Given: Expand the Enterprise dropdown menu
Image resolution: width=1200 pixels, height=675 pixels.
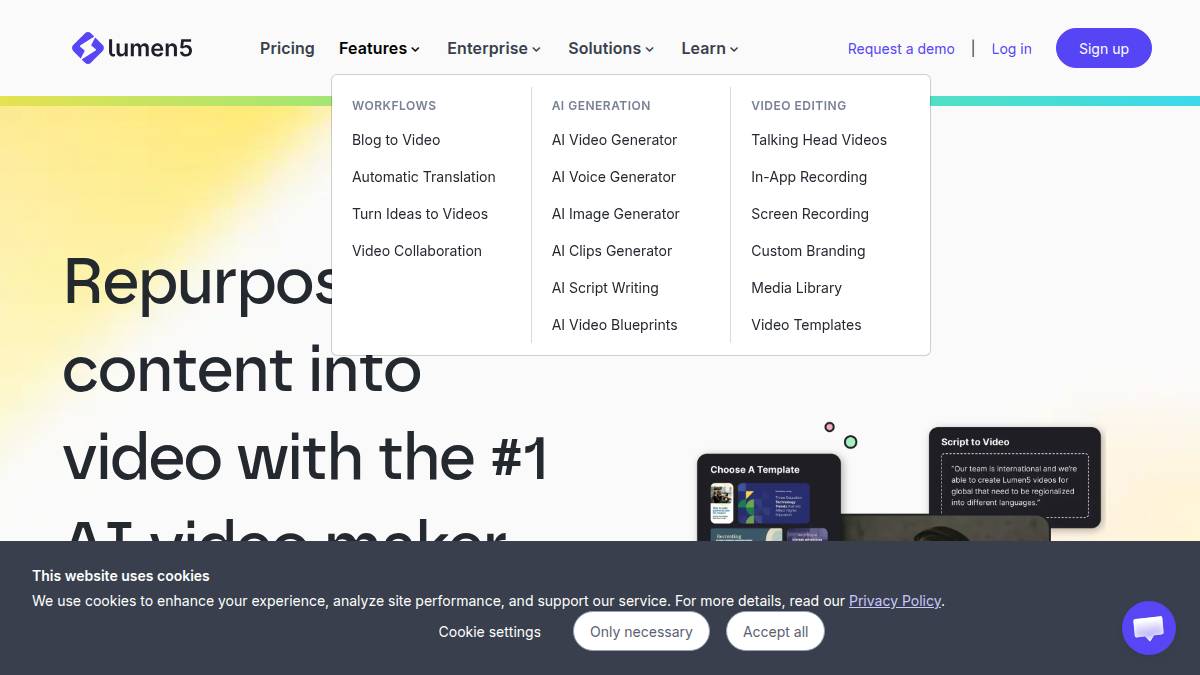Looking at the screenshot, I should click(x=493, y=48).
